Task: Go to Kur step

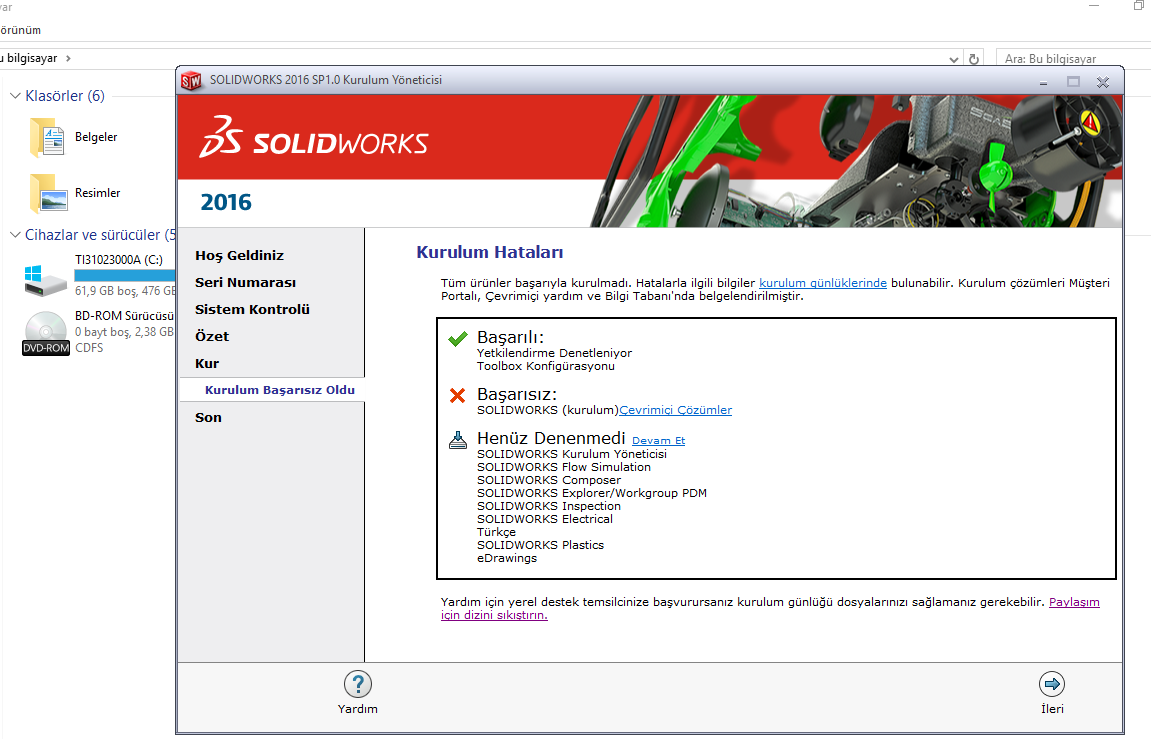Action: click(207, 363)
